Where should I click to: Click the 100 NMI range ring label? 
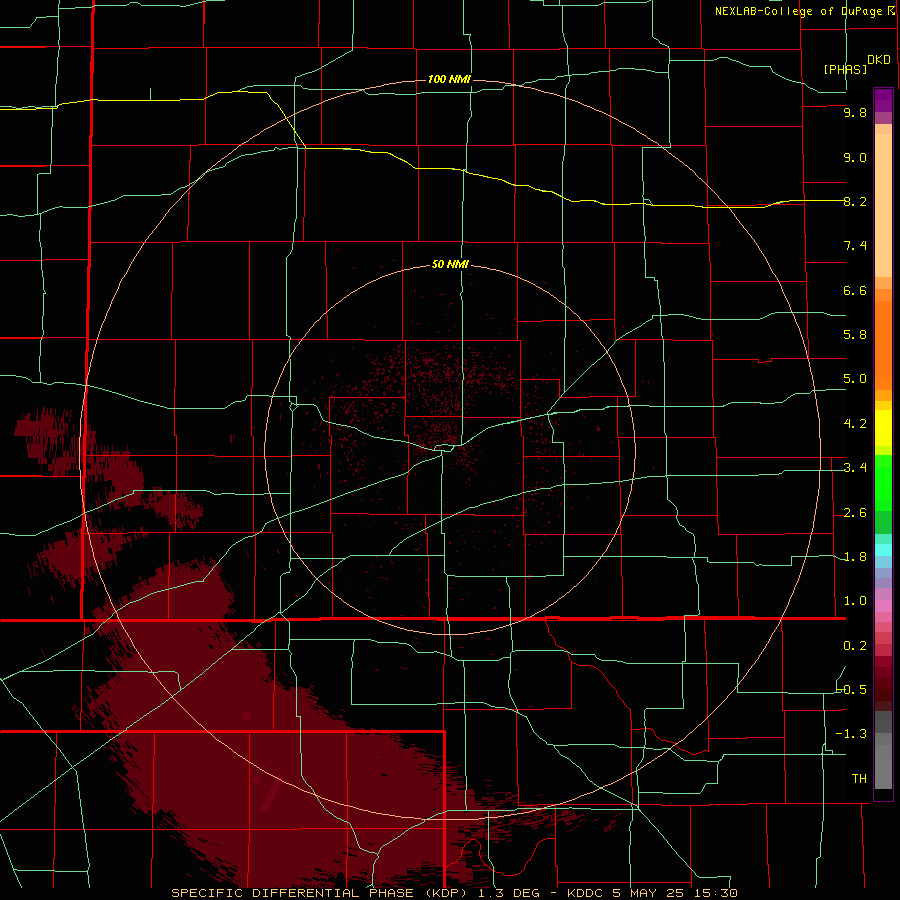(x=449, y=79)
